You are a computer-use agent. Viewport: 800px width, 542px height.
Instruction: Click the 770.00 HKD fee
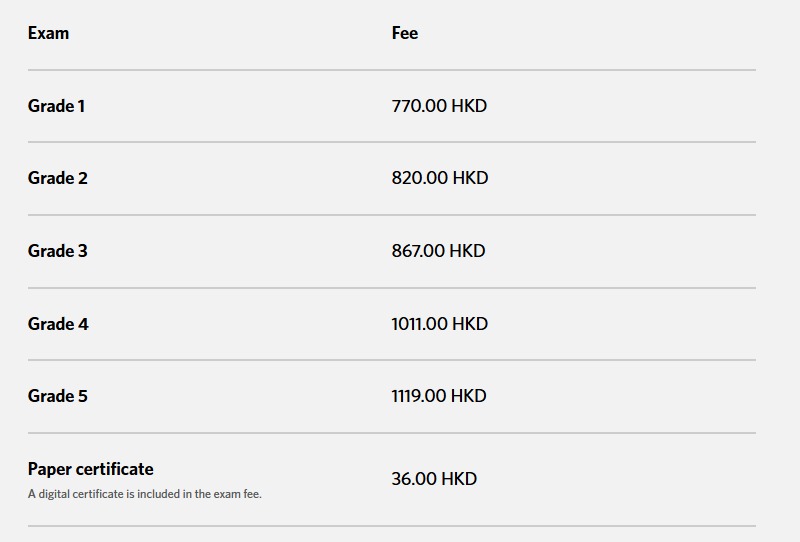pos(439,106)
